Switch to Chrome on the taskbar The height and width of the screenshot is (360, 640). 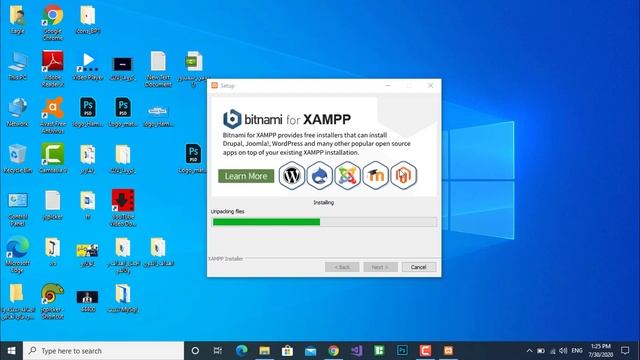(x=333, y=351)
